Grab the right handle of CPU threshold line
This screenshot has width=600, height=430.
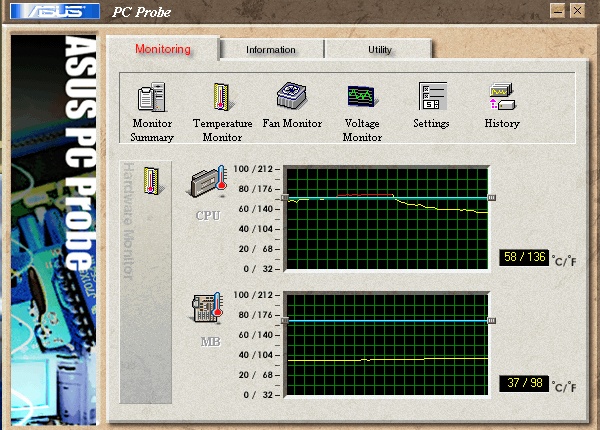click(492, 197)
